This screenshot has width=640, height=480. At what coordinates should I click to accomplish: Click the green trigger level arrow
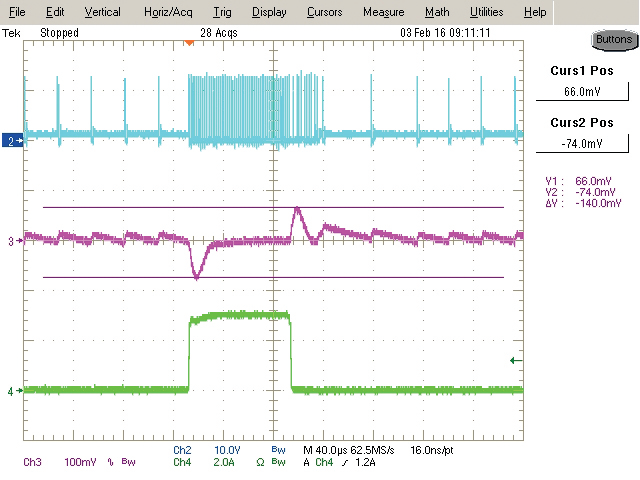pos(516,361)
